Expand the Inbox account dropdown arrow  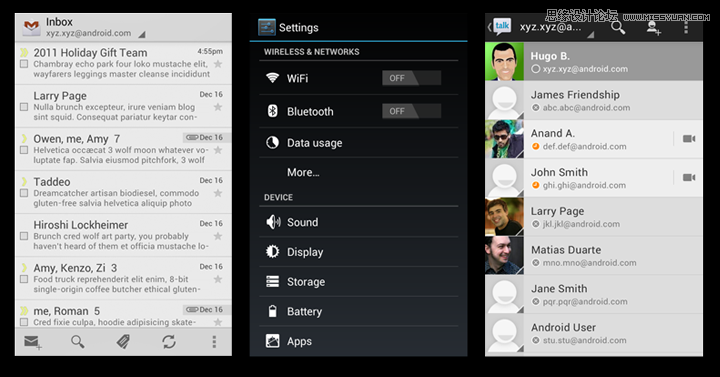pyautogui.click(x=142, y=34)
